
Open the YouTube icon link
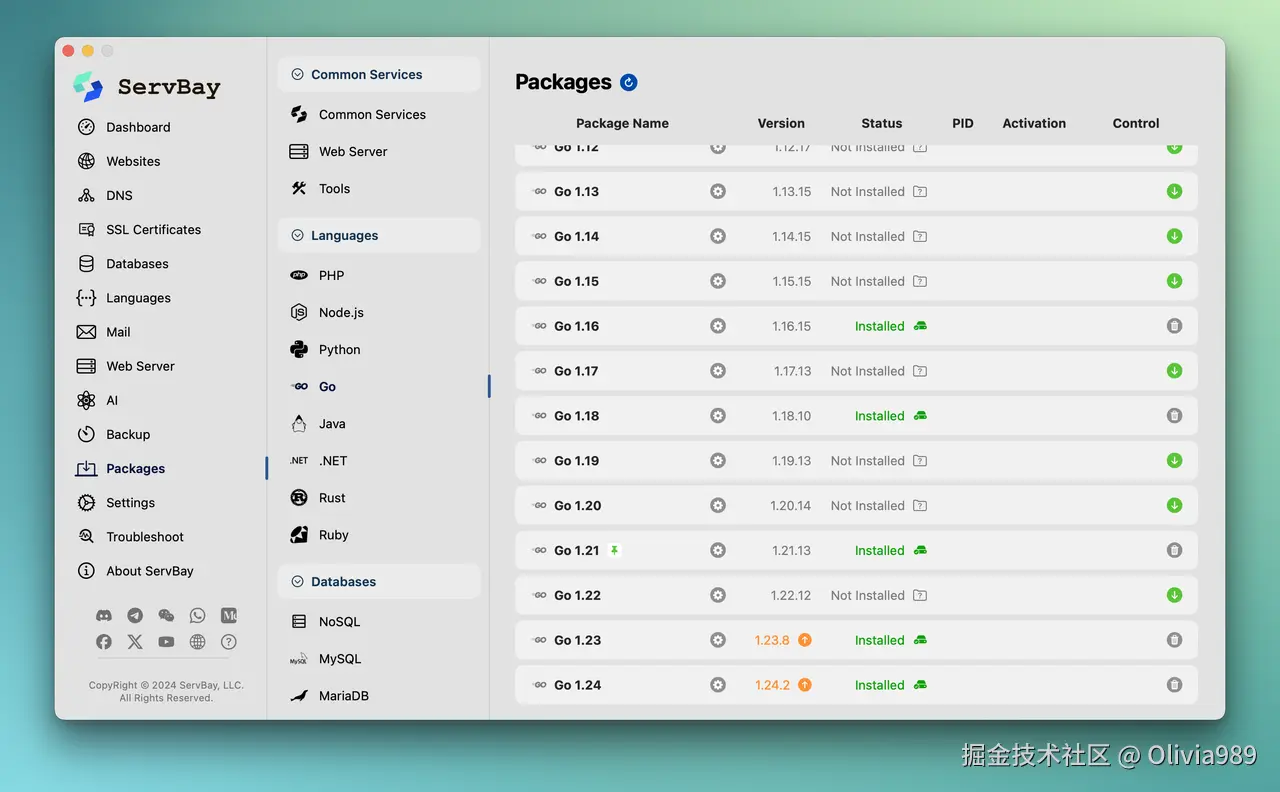click(166, 642)
